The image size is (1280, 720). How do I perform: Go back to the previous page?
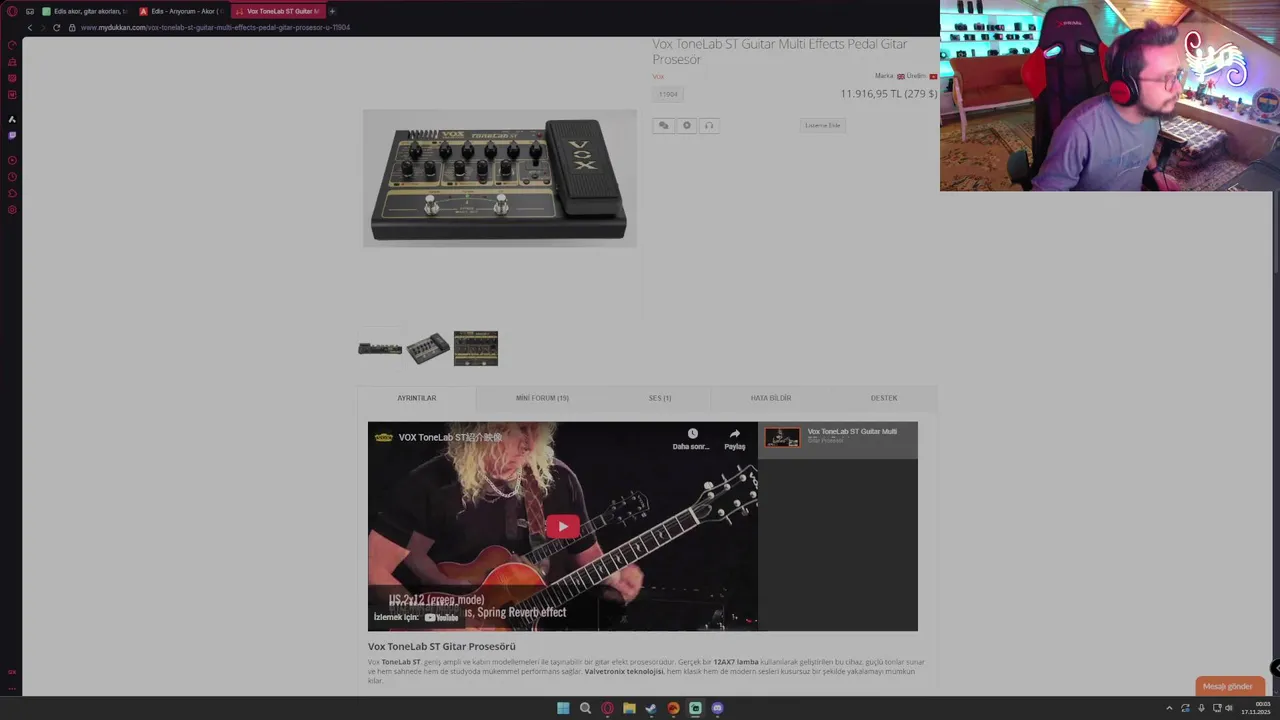coord(29,27)
